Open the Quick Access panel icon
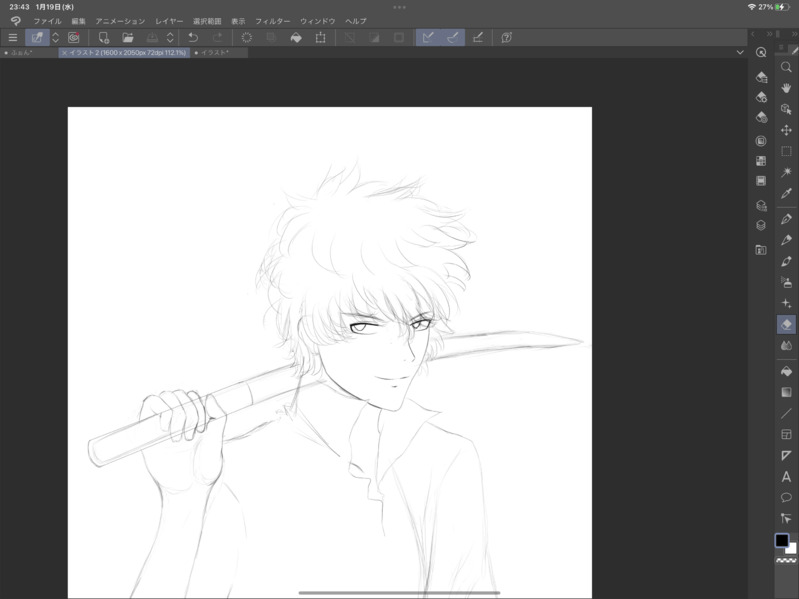Viewport: 799px width, 599px height. pos(761,52)
